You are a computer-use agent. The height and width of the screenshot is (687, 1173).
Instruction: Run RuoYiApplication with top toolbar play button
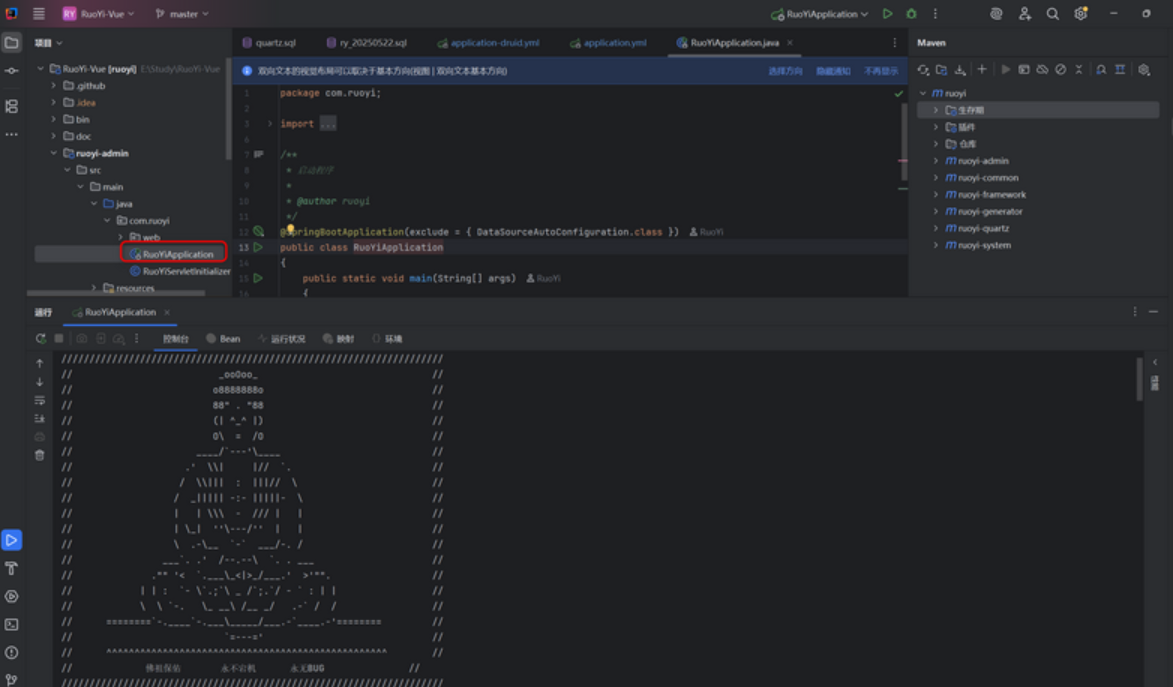coord(887,13)
